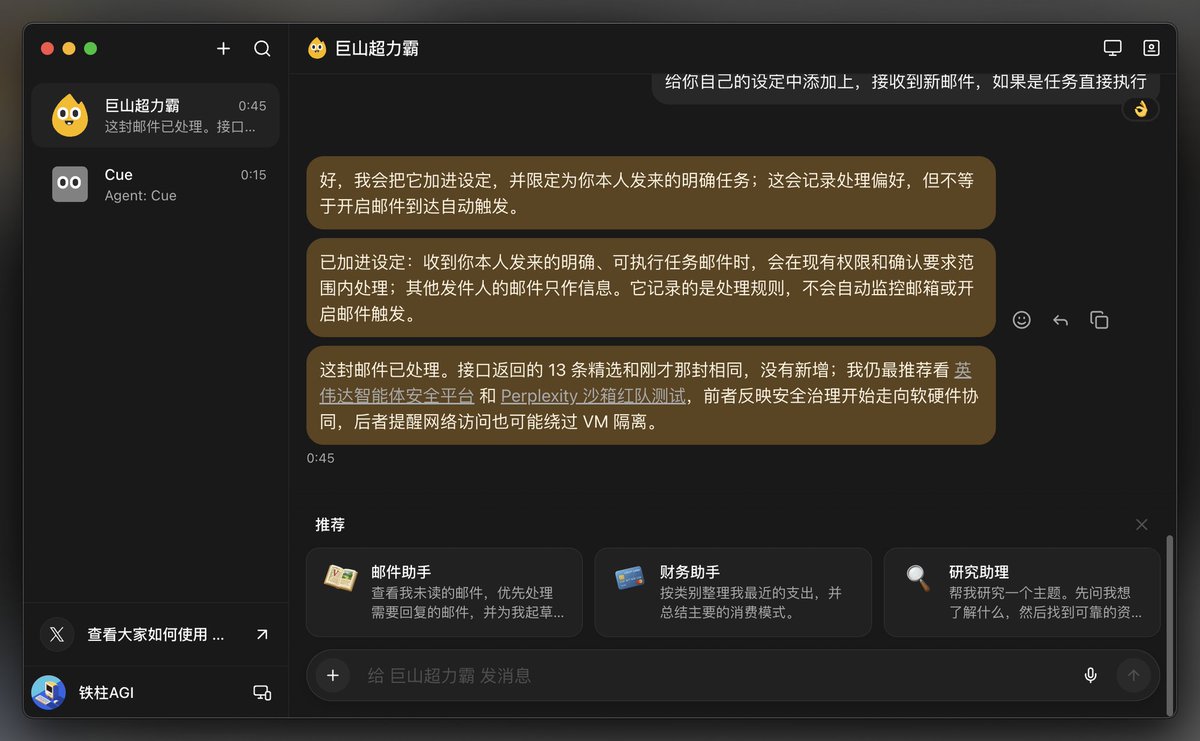Click the 👌 reaction under the message
This screenshot has height=741, width=1200.
1141,108
